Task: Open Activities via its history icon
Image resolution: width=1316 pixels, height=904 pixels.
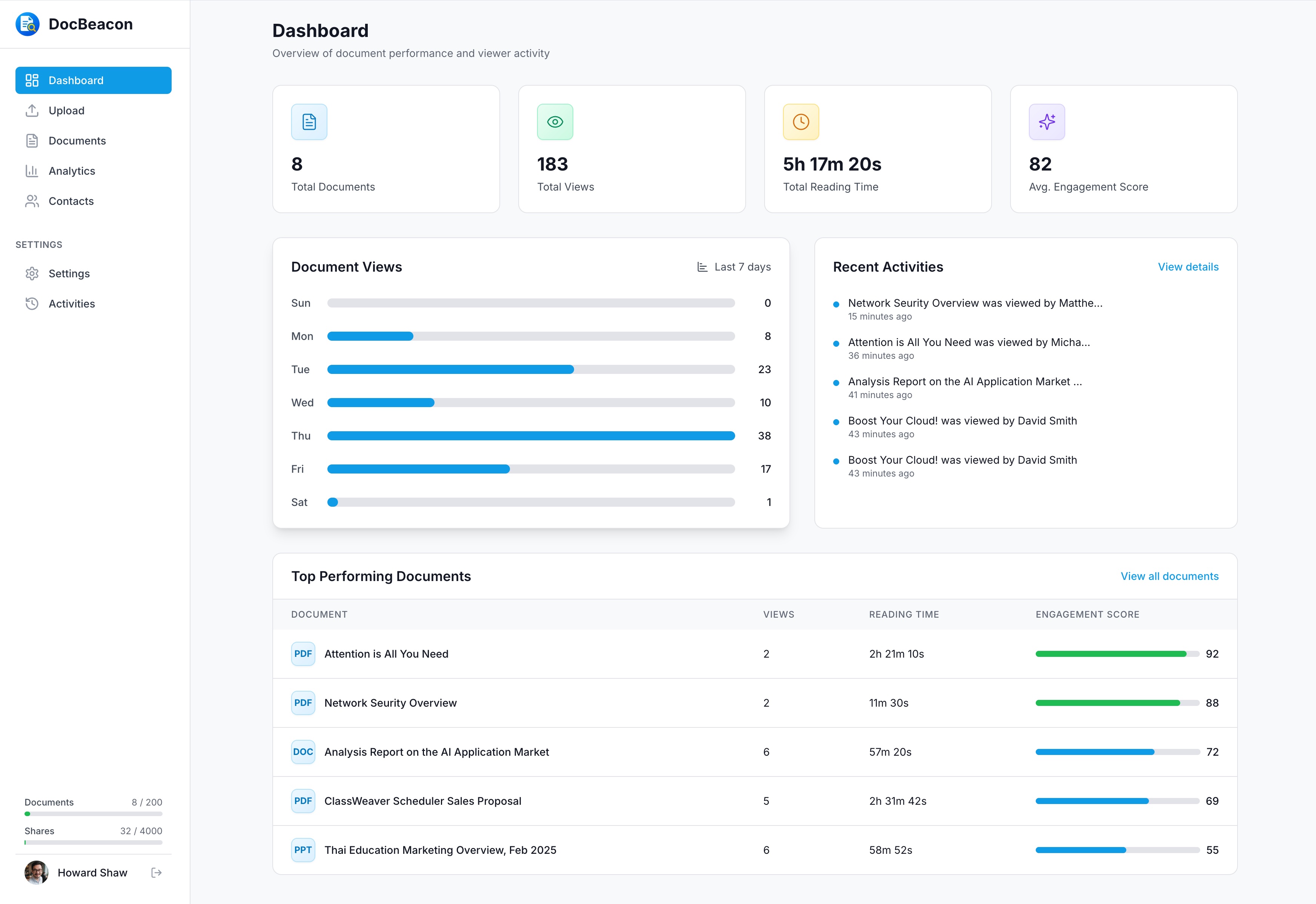Action: coord(32,304)
